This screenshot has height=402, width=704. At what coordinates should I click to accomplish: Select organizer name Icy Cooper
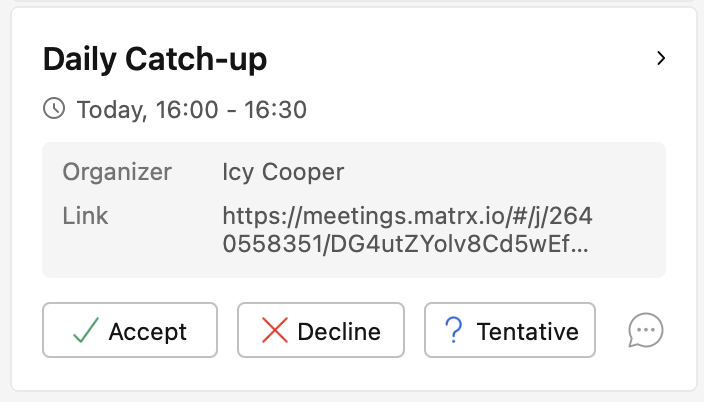click(x=283, y=172)
